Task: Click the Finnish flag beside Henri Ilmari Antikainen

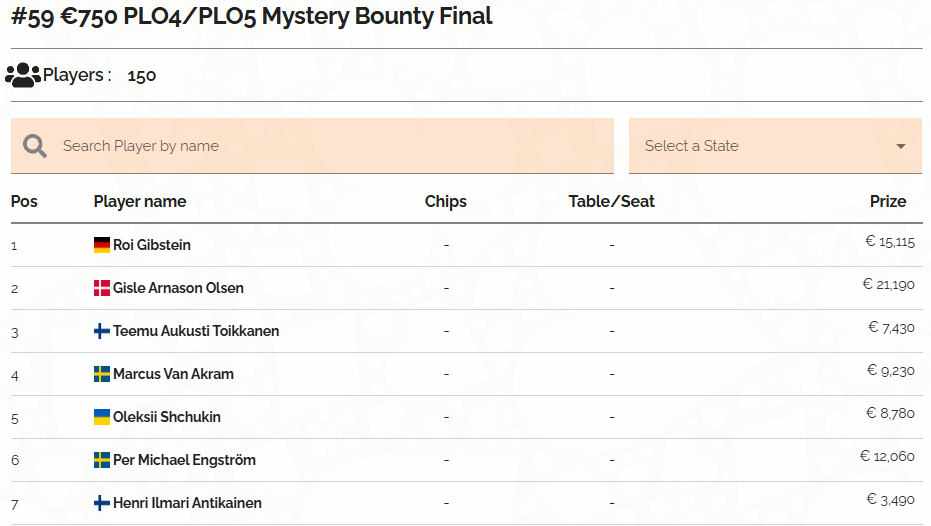Action: 102,503
